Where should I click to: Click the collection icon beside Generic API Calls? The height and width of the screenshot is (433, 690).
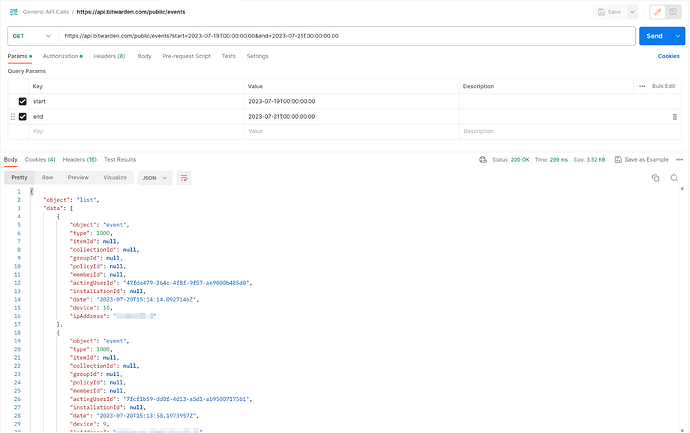[x=14, y=12]
